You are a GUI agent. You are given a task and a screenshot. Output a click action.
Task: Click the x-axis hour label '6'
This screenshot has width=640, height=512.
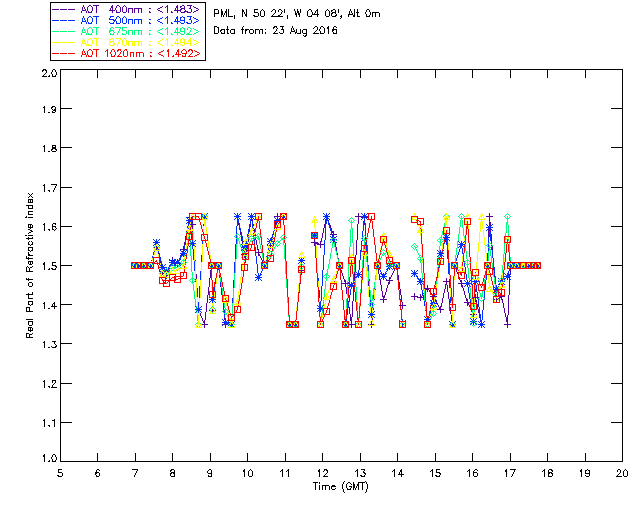(98, 473)
